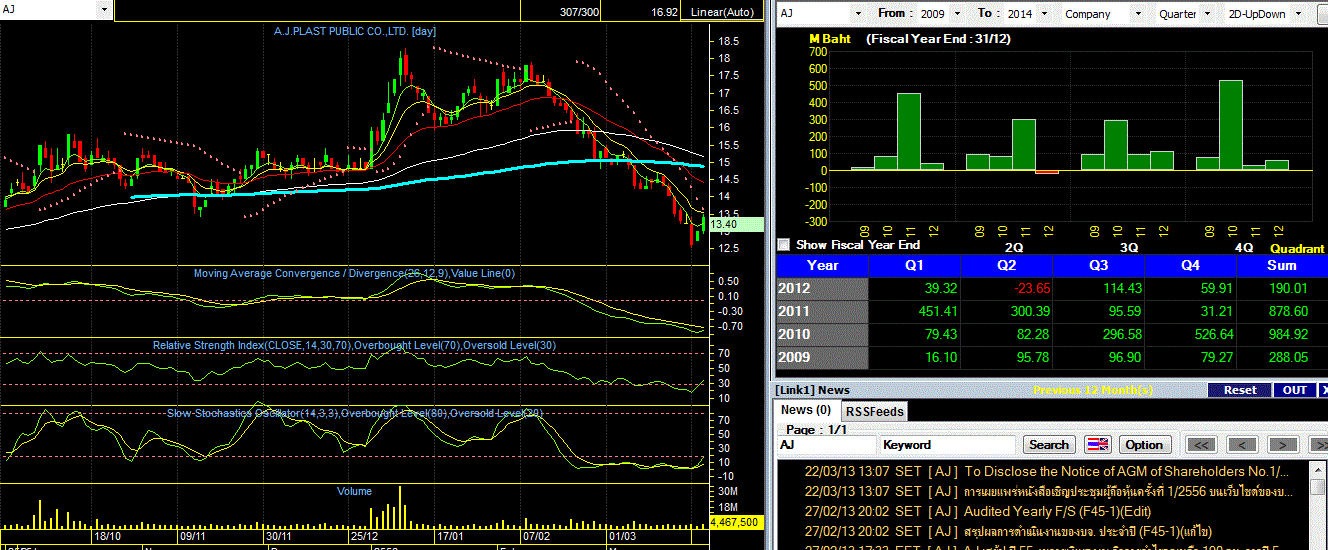The image size is (1328, 550).
Task: Open the From year 2009 dropdown
Action: [957, 14]
